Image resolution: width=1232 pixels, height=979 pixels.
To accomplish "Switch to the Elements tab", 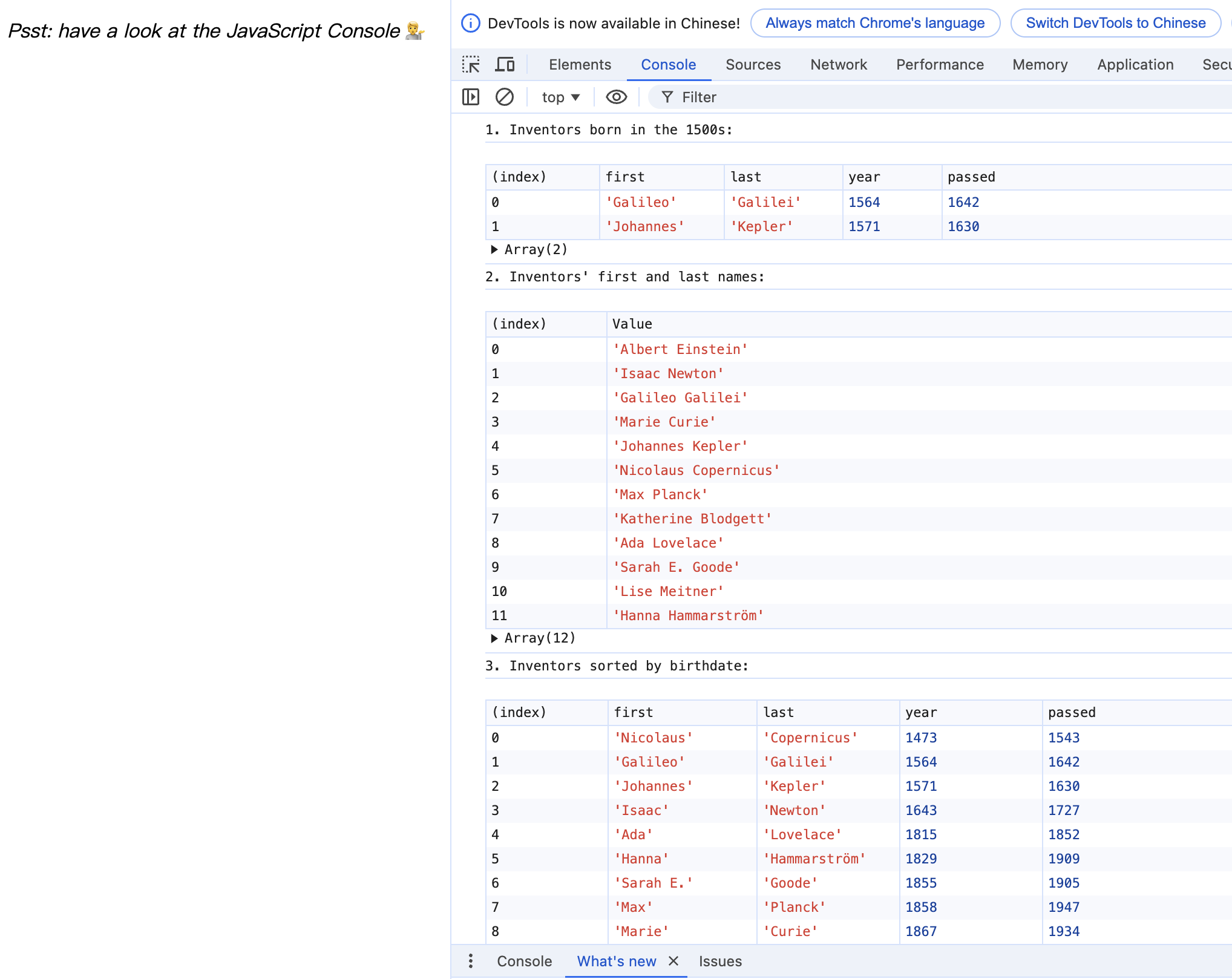I will tap(580, 64).
